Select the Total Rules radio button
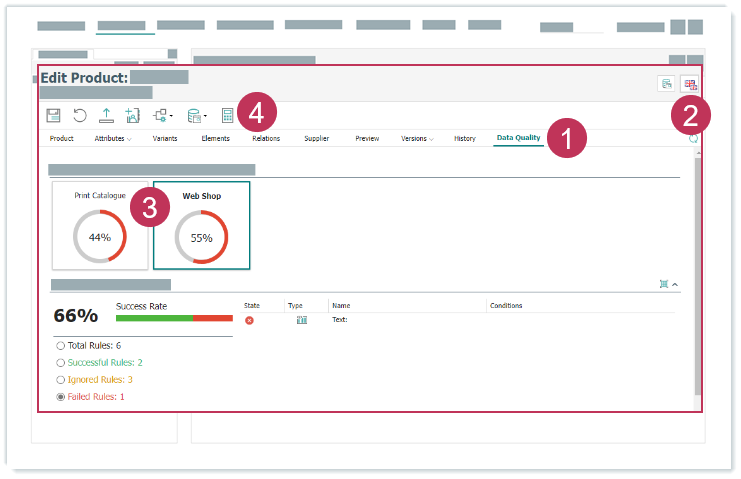The width and height of the screenshot is (741, 479). pos(61,345)
